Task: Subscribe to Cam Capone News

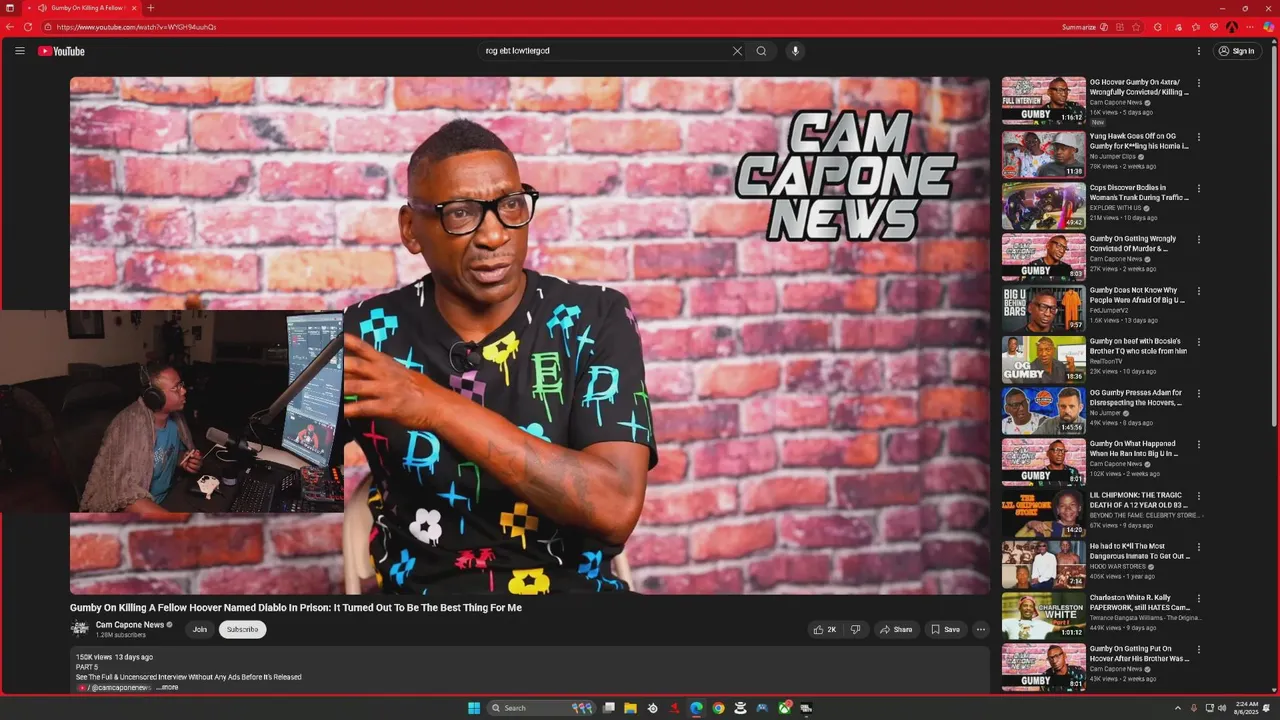Action: pyautogui.click(x=242, y=629)
